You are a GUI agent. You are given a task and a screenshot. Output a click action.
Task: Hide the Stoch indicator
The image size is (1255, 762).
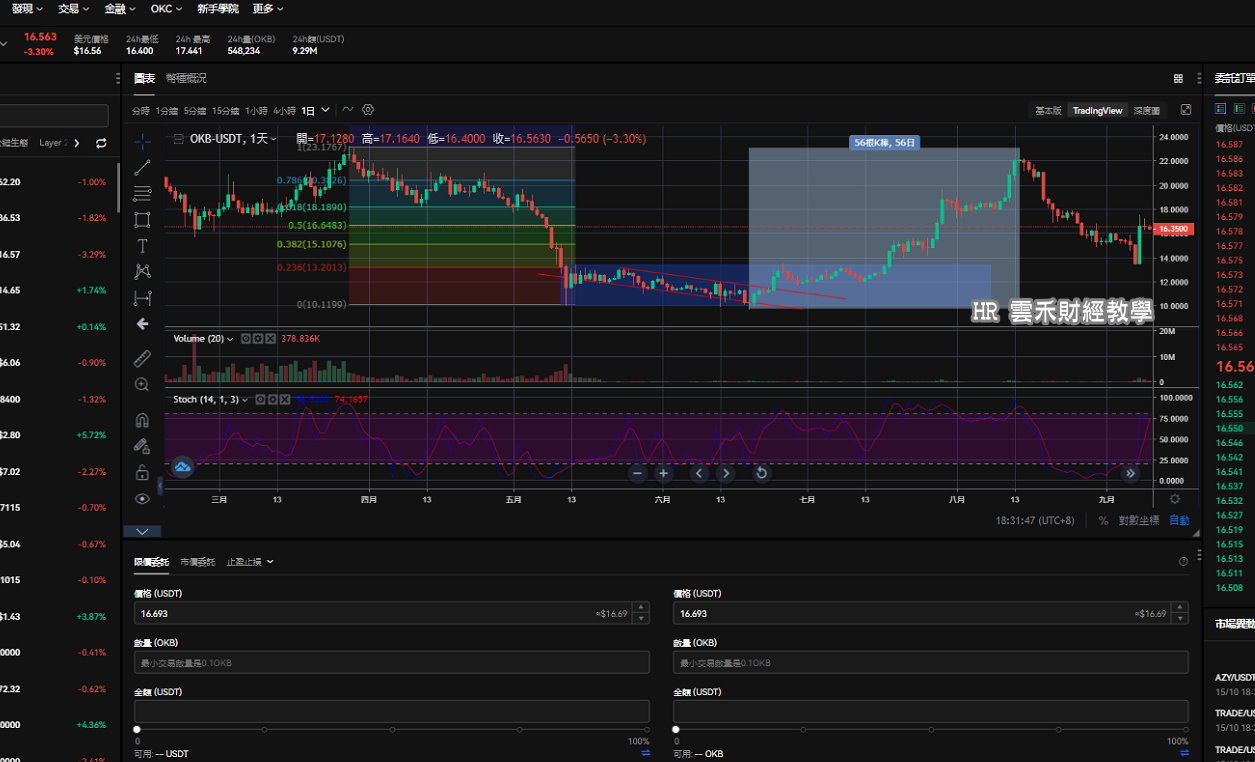click(260, 399)
